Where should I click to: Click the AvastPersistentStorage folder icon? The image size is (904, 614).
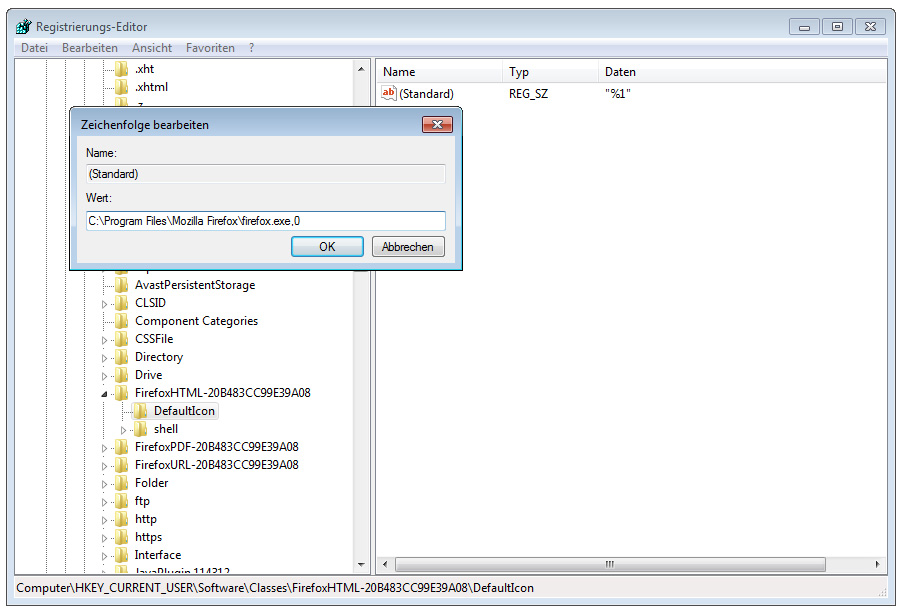pyautogui.click(x=122, y=285)
